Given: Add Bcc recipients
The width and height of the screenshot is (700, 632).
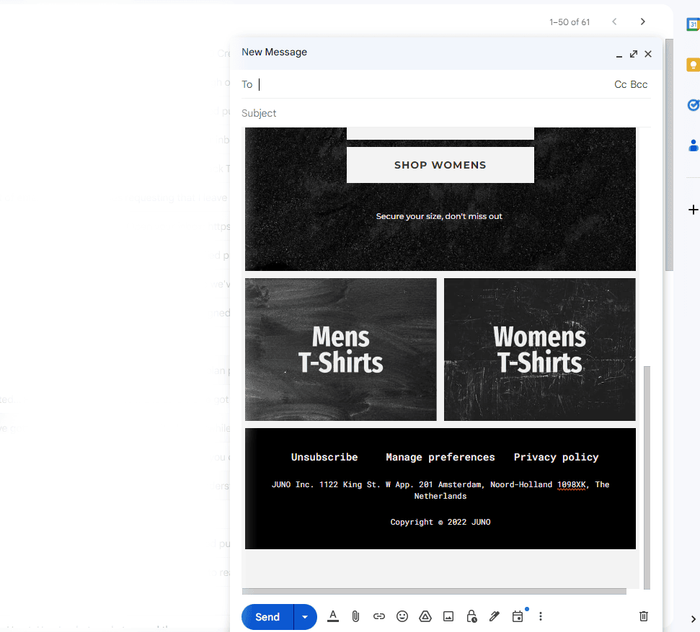Looking at the screenshot, I should pos(639,84).
